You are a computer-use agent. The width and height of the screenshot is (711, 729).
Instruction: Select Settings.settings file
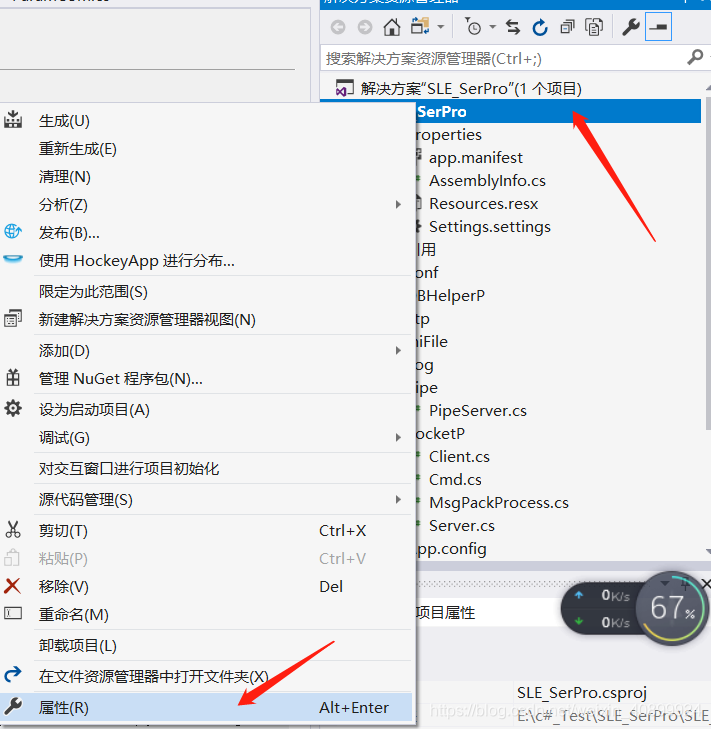[x=489, y=226]
